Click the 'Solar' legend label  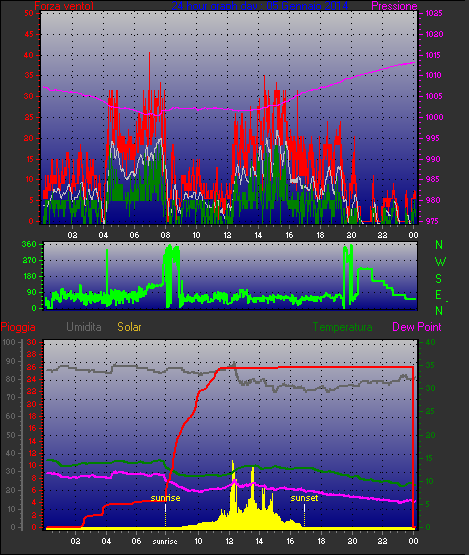[129, 327]
